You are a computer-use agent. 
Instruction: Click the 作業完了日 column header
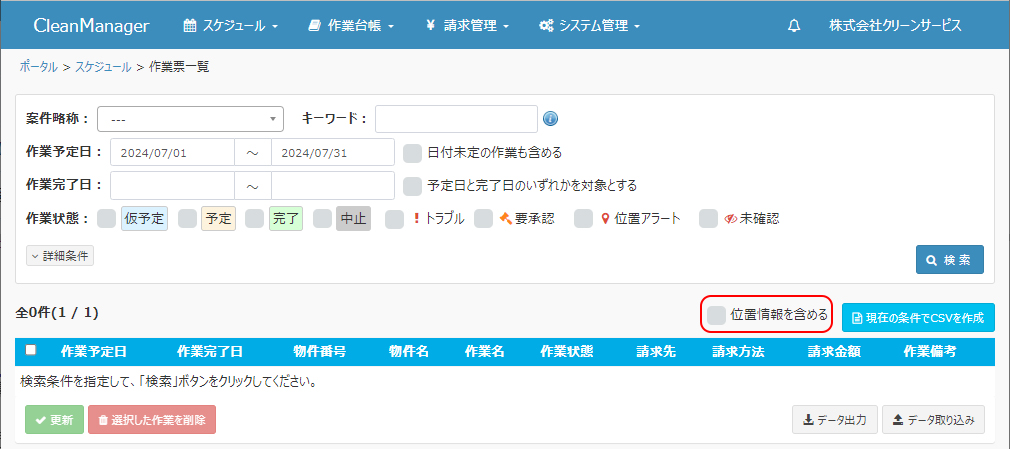[x=209, y=352]
